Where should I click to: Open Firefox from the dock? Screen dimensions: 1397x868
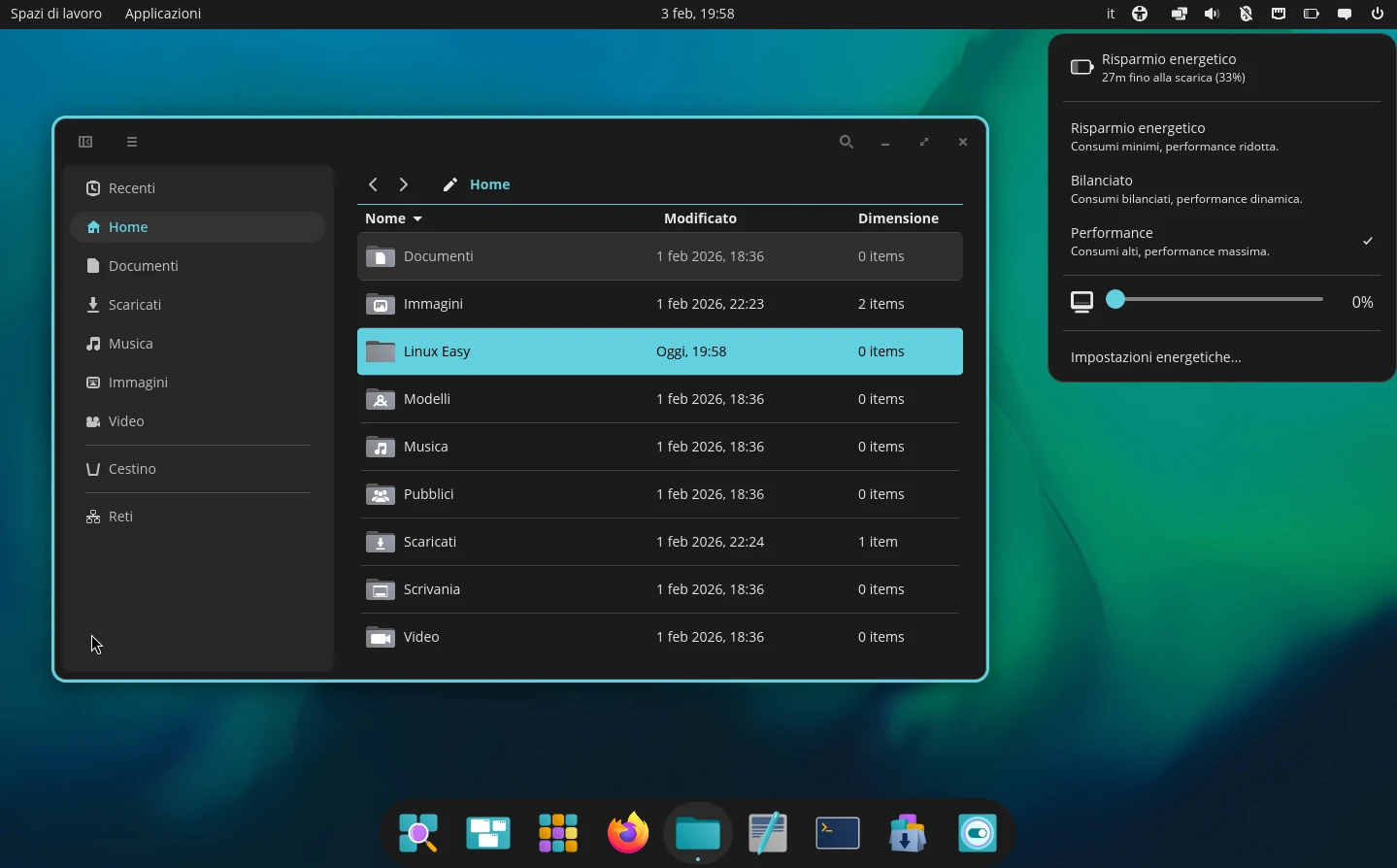point(627,833)
